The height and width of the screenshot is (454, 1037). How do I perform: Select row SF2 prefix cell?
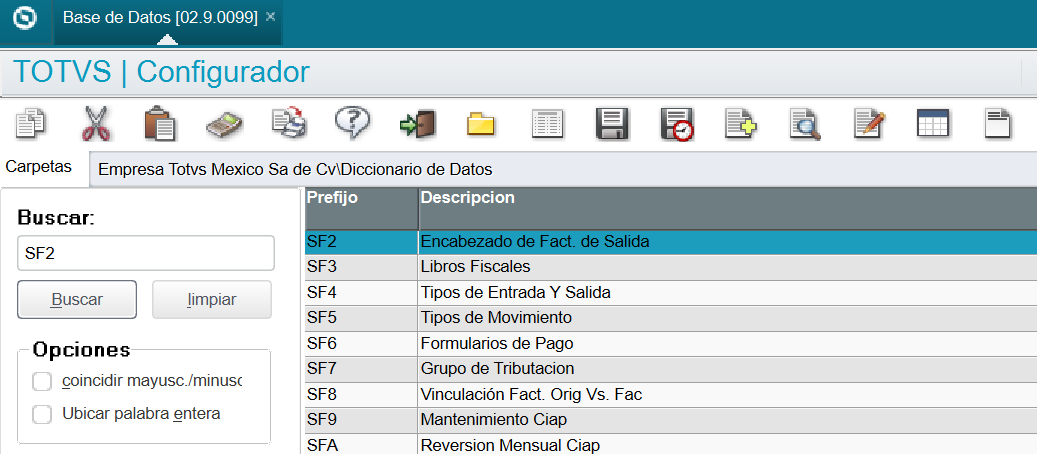362,242
